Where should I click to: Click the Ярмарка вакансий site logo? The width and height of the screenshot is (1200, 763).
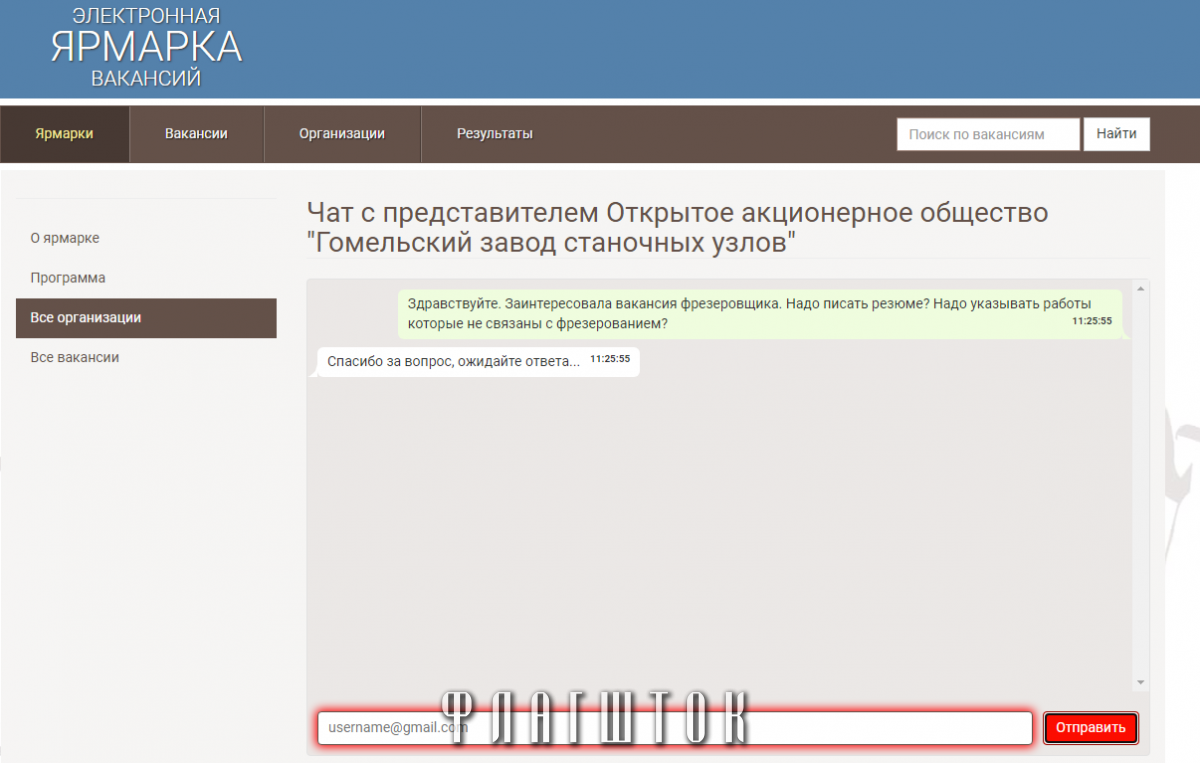click(146, 46)
